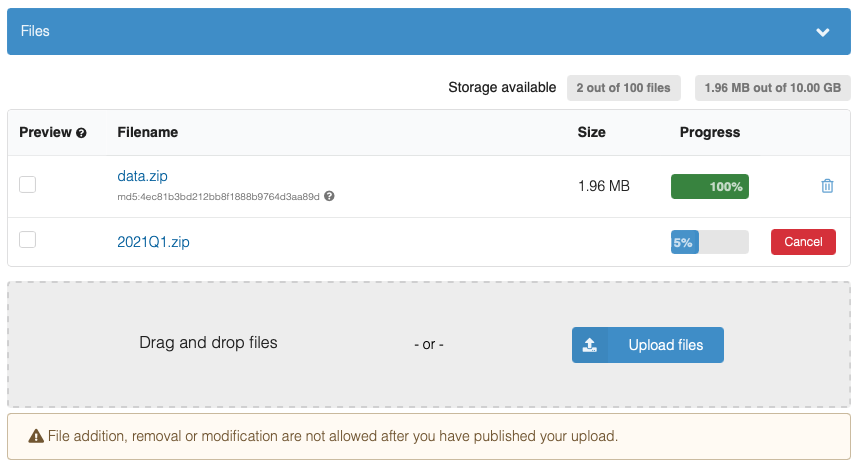Click the warning triangle icon
The height and width of the screenshot is (465, 856).
tap(36, 436)
